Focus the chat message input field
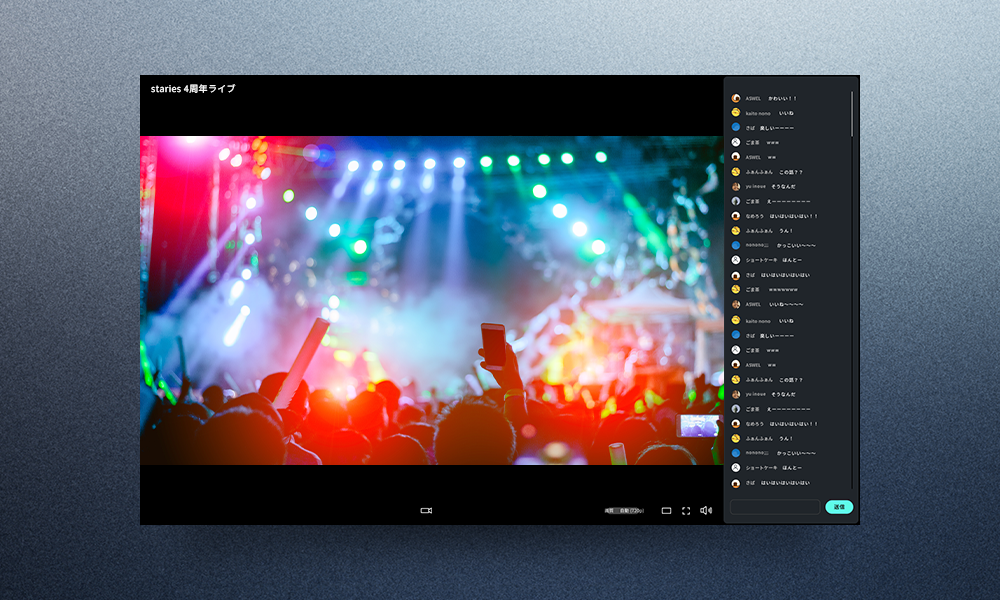 [775, 507]
